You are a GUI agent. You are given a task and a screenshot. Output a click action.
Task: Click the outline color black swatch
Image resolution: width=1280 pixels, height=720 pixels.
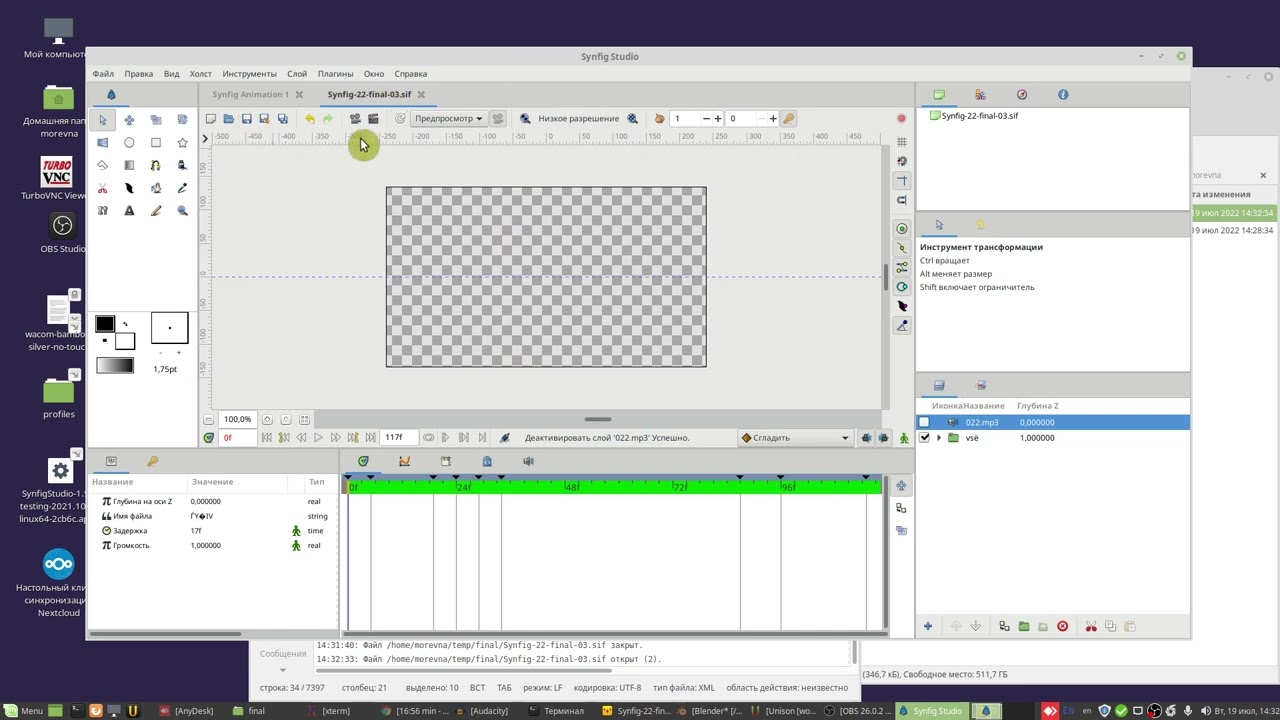pos(105,324)
